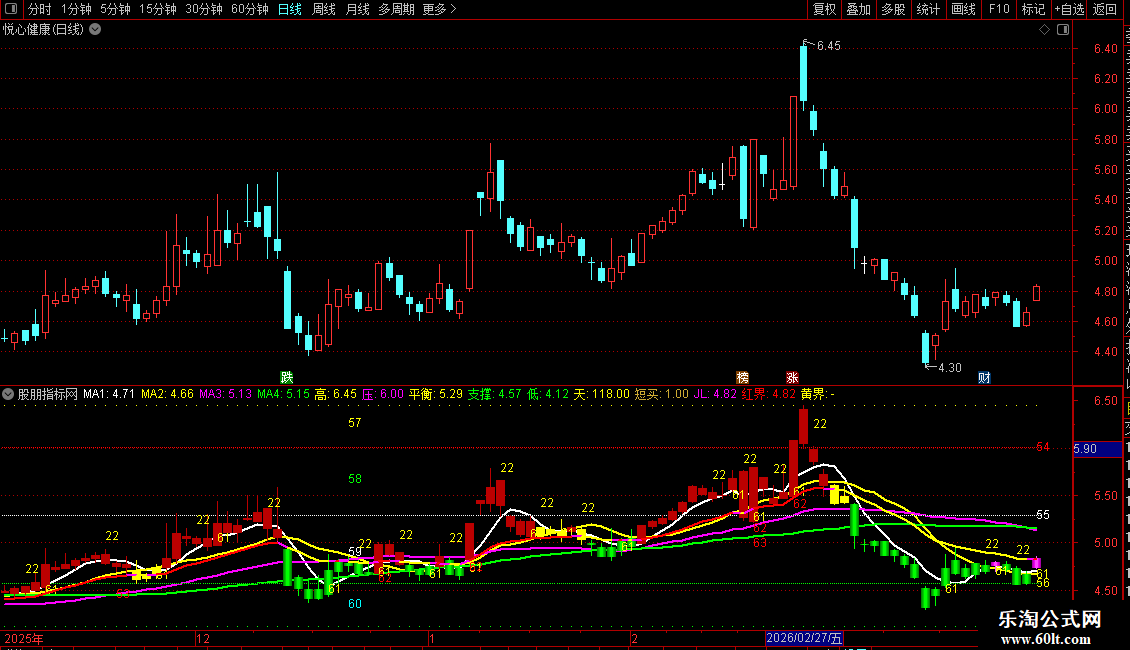The height and width of the screenshot is (650, 1130).
Task: Click the green 跌 marker on chart
Action: click(287, 378)
